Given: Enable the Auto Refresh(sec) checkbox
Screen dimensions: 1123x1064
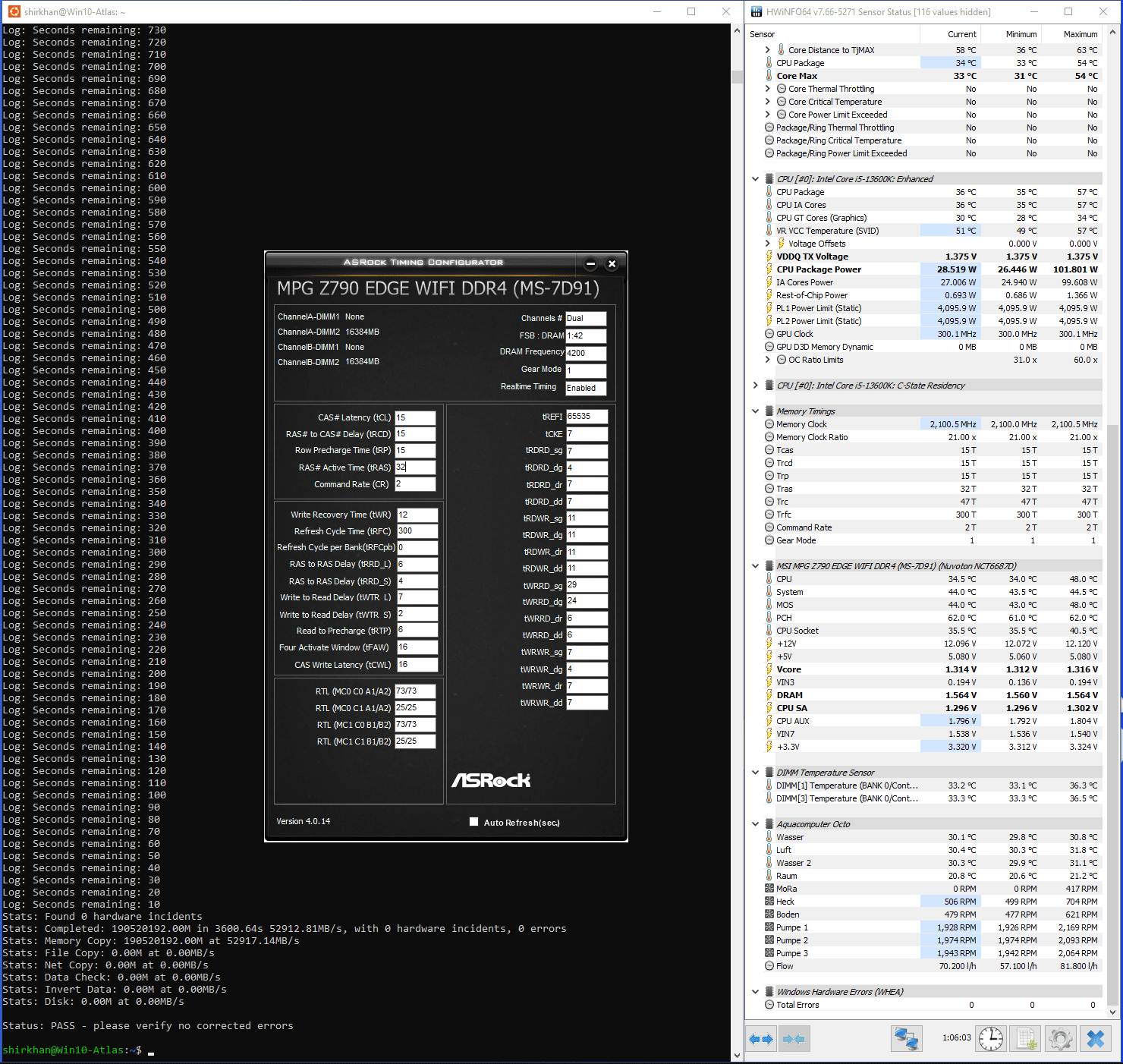Looking at the screenshot, I should (474, 822).
